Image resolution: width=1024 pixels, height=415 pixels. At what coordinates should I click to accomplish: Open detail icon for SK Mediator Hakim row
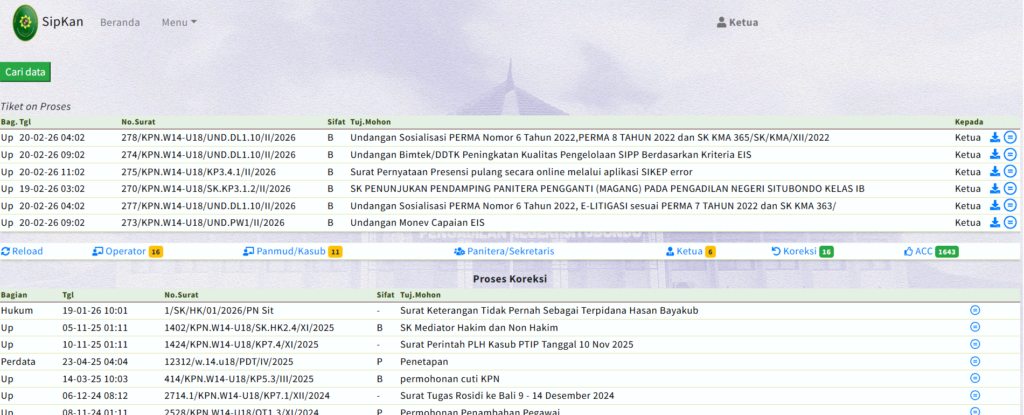click(975, 327)
